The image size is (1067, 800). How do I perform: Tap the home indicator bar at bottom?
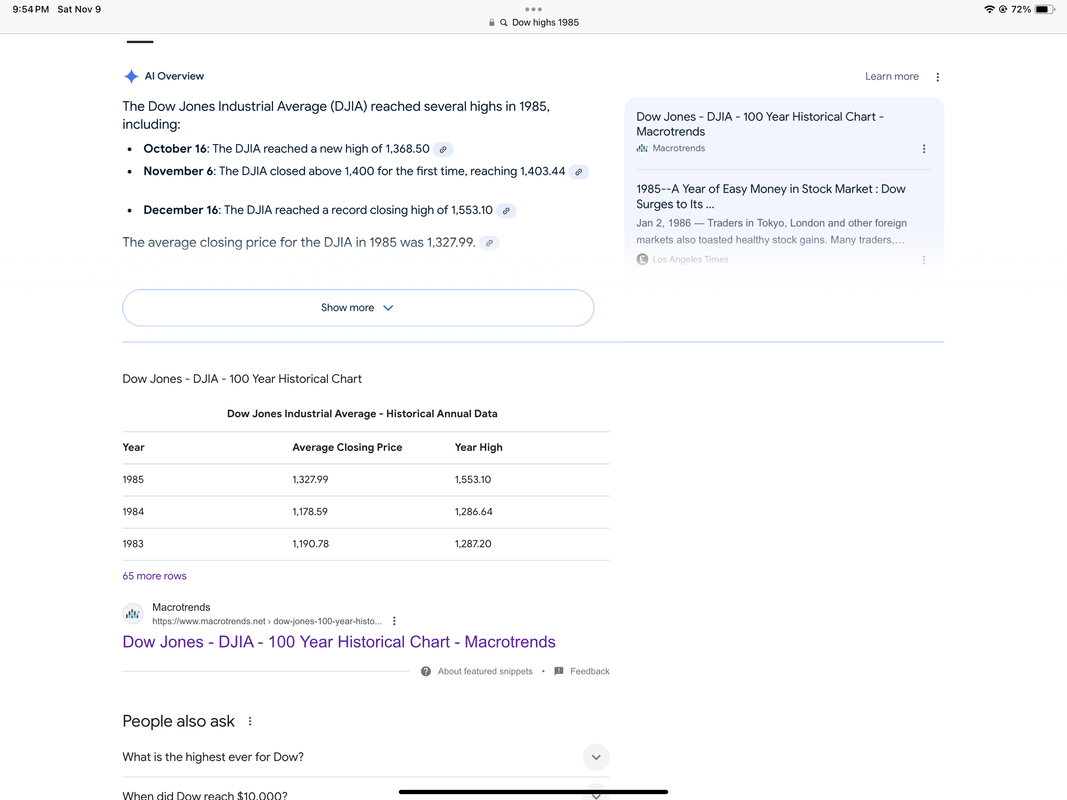point(534,792)
